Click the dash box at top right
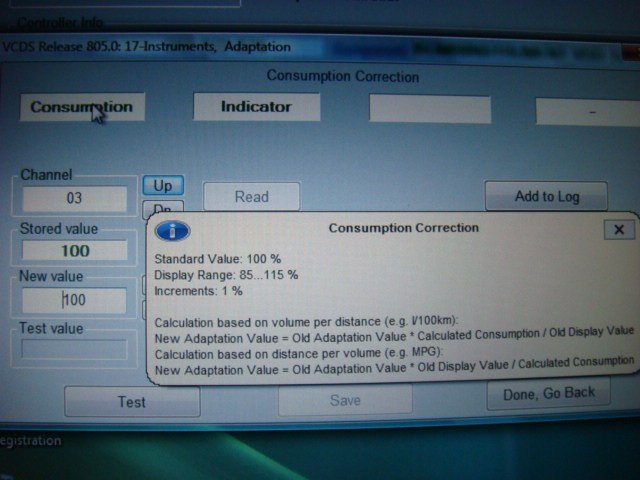The width and height of the screenshot is (640, 480). [x=590, y=112]
